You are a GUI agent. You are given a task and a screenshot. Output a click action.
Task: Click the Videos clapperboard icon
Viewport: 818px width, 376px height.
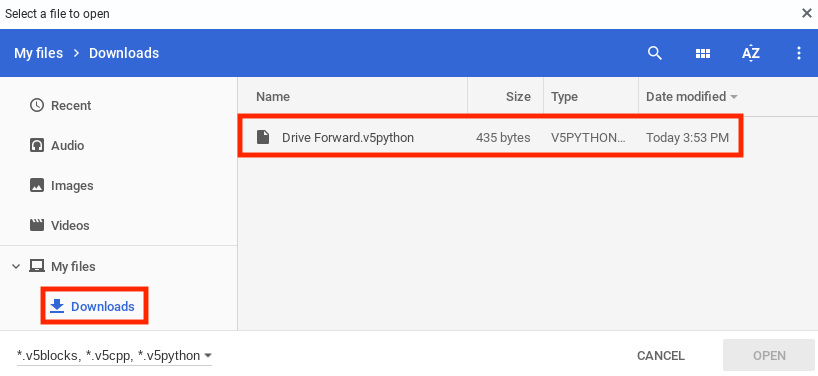[37, 225]
